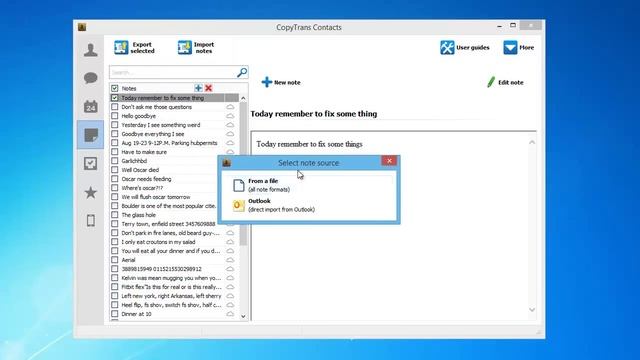Click the search magnifier icon
Viewport: 640px width, 360px height.
point(242,72)
